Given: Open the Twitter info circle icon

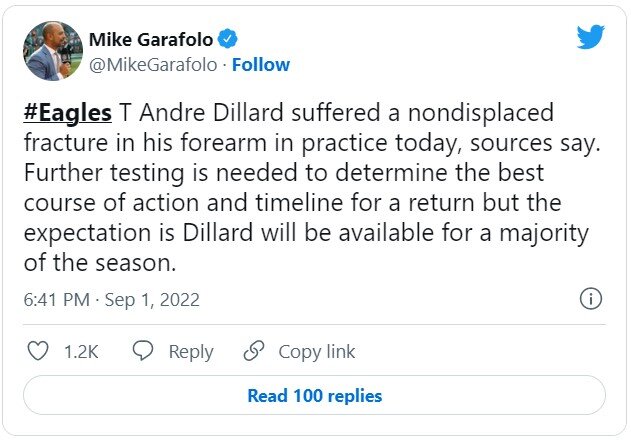Looking at the screenshot, I should (590, 299).
